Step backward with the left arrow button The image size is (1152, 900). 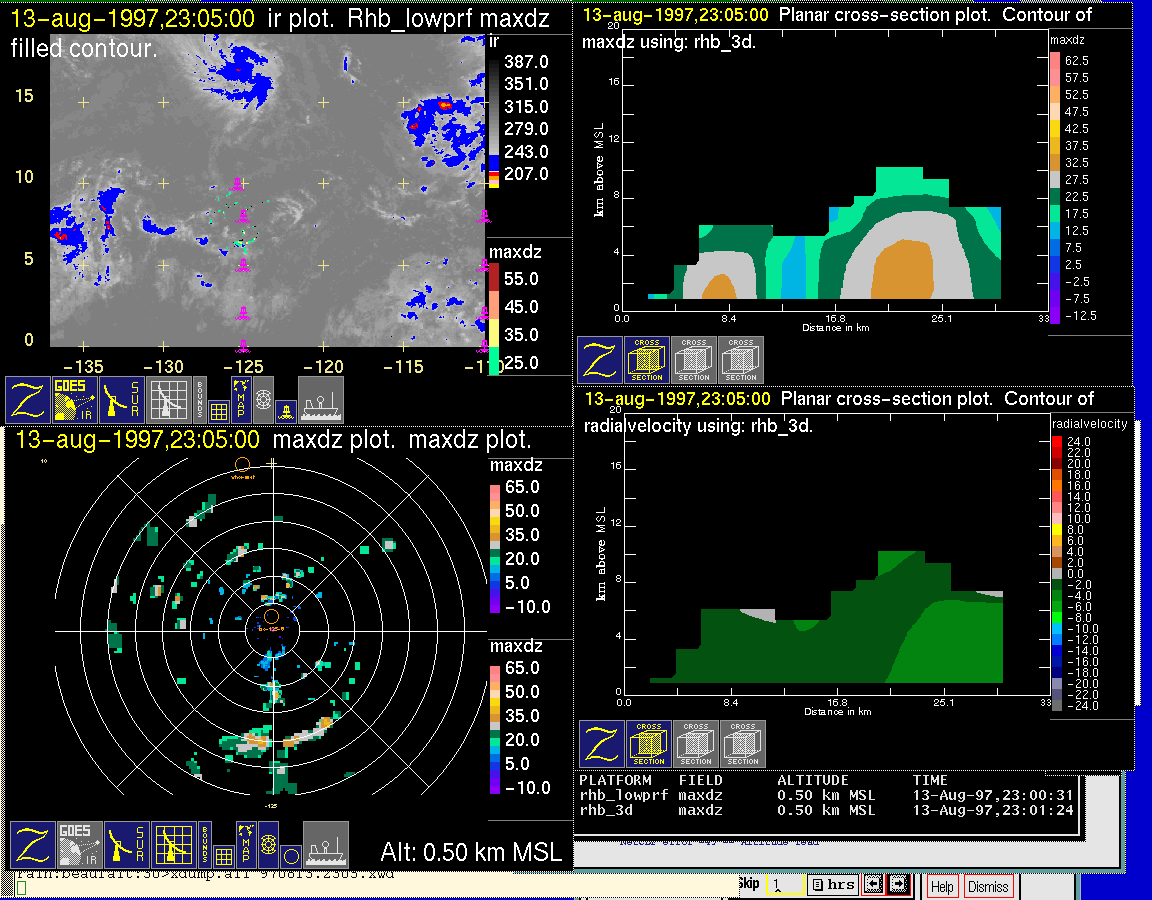[872, 884]
